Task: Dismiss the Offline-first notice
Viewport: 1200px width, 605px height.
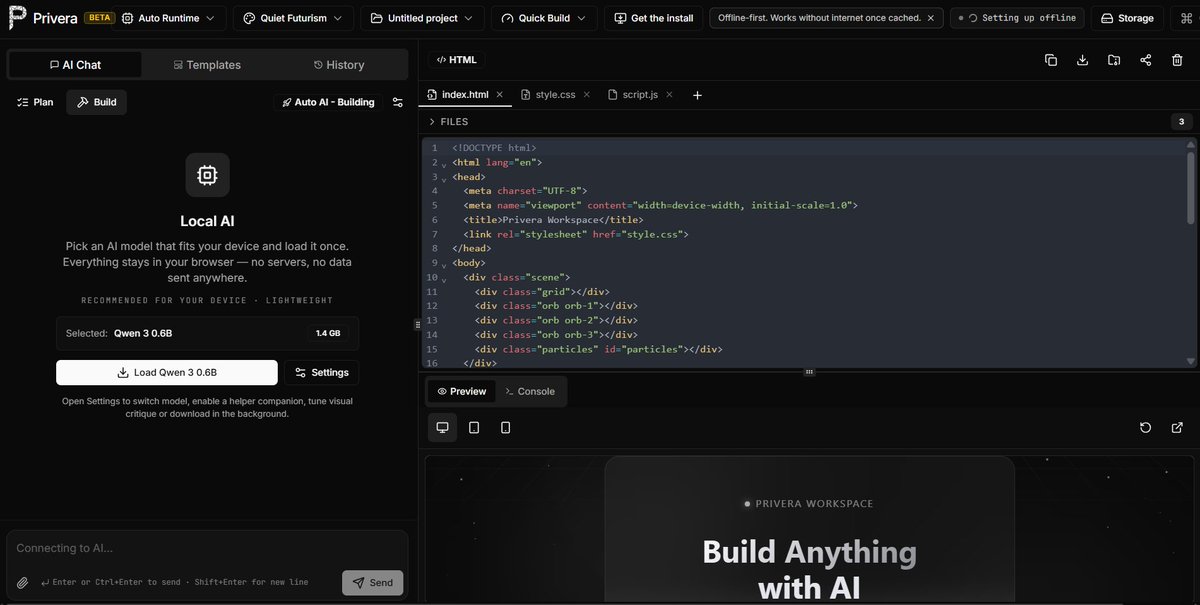Action: 931,18
